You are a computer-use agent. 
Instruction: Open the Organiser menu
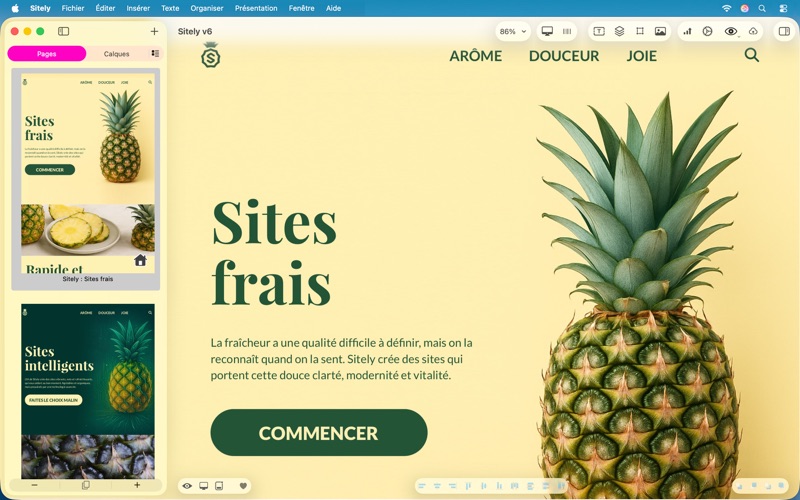207,8
